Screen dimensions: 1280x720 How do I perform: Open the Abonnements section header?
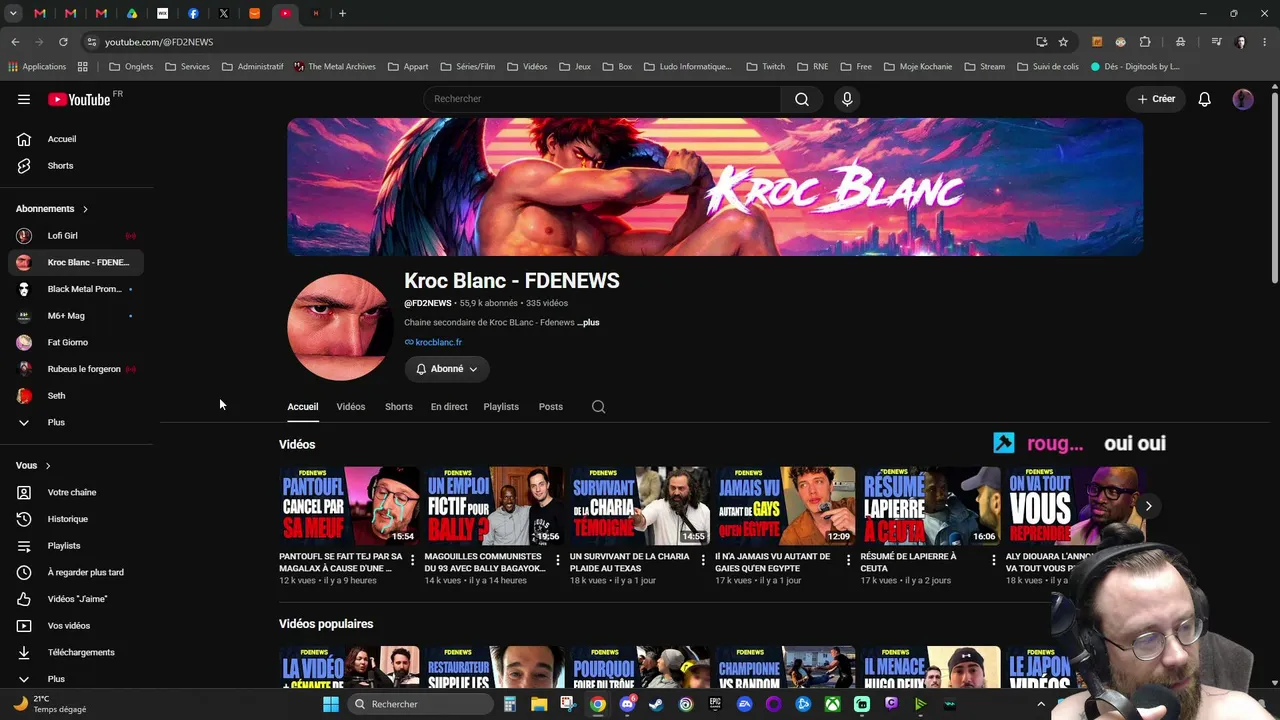tap(52, 209)
